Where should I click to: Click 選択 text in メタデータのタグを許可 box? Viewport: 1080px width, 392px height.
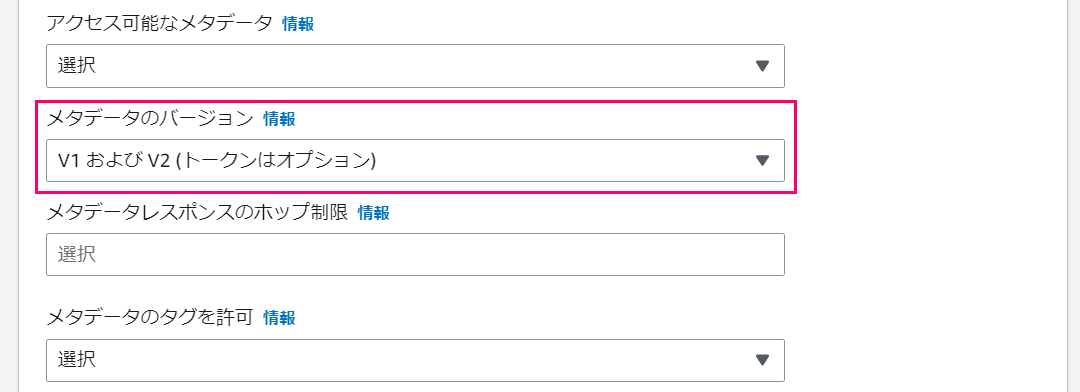[76, 360]
